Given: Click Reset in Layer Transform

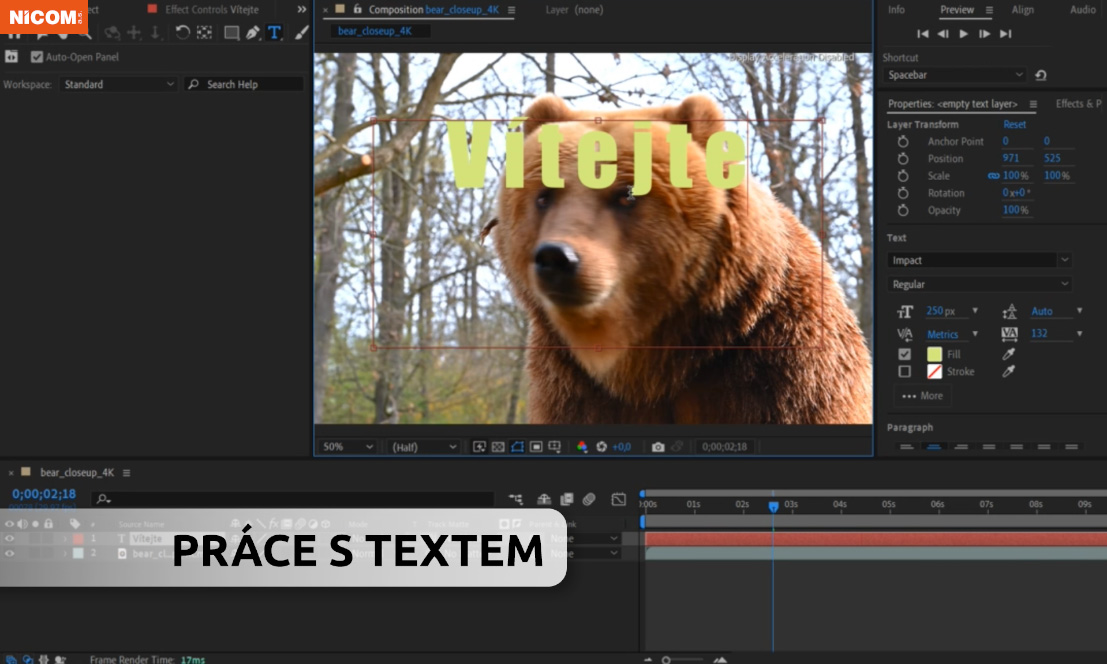Looking at the screenshot, I should coord(1015,124).
